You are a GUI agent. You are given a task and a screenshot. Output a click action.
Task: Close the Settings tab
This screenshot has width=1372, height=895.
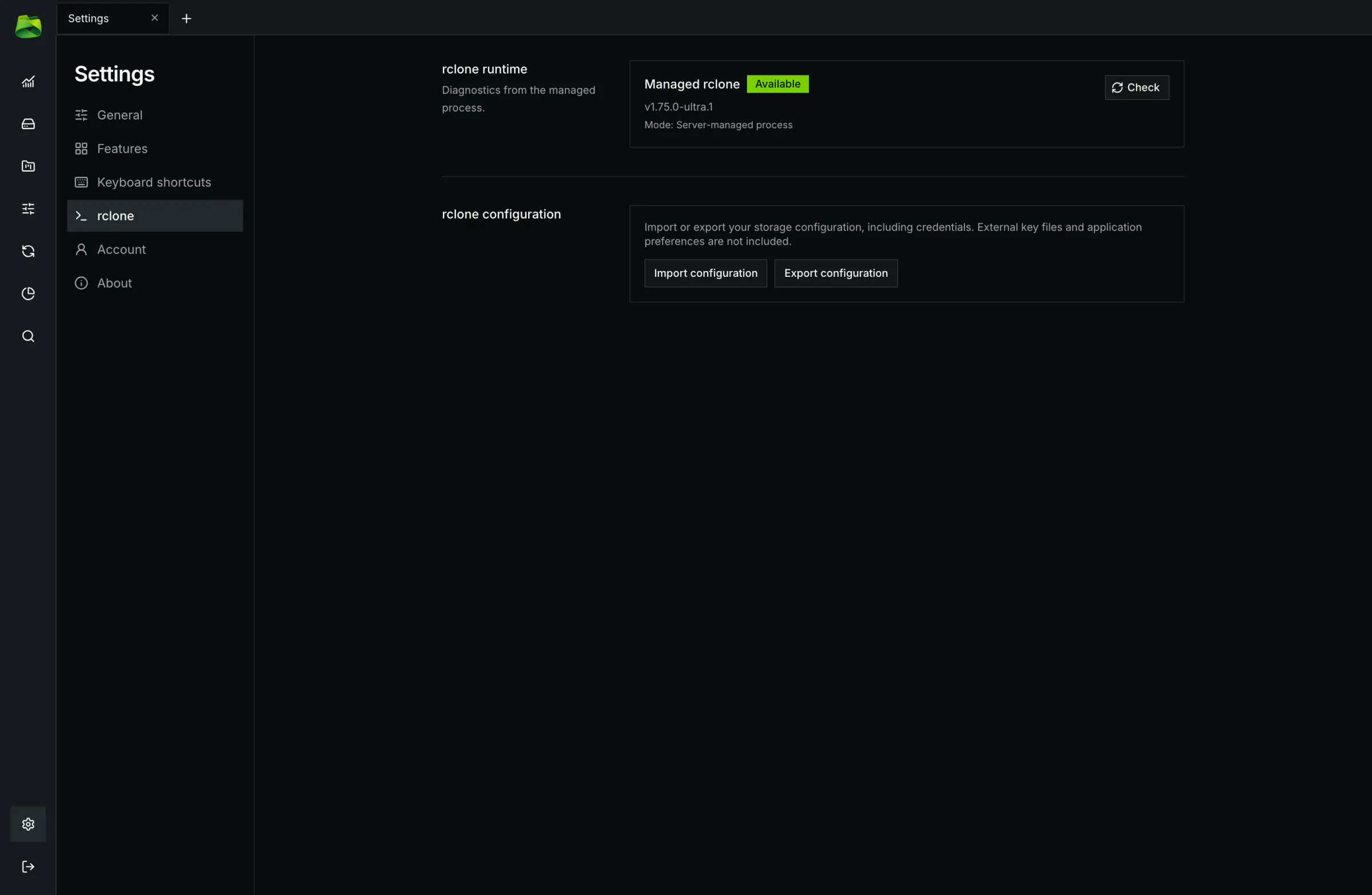(154, 18)
